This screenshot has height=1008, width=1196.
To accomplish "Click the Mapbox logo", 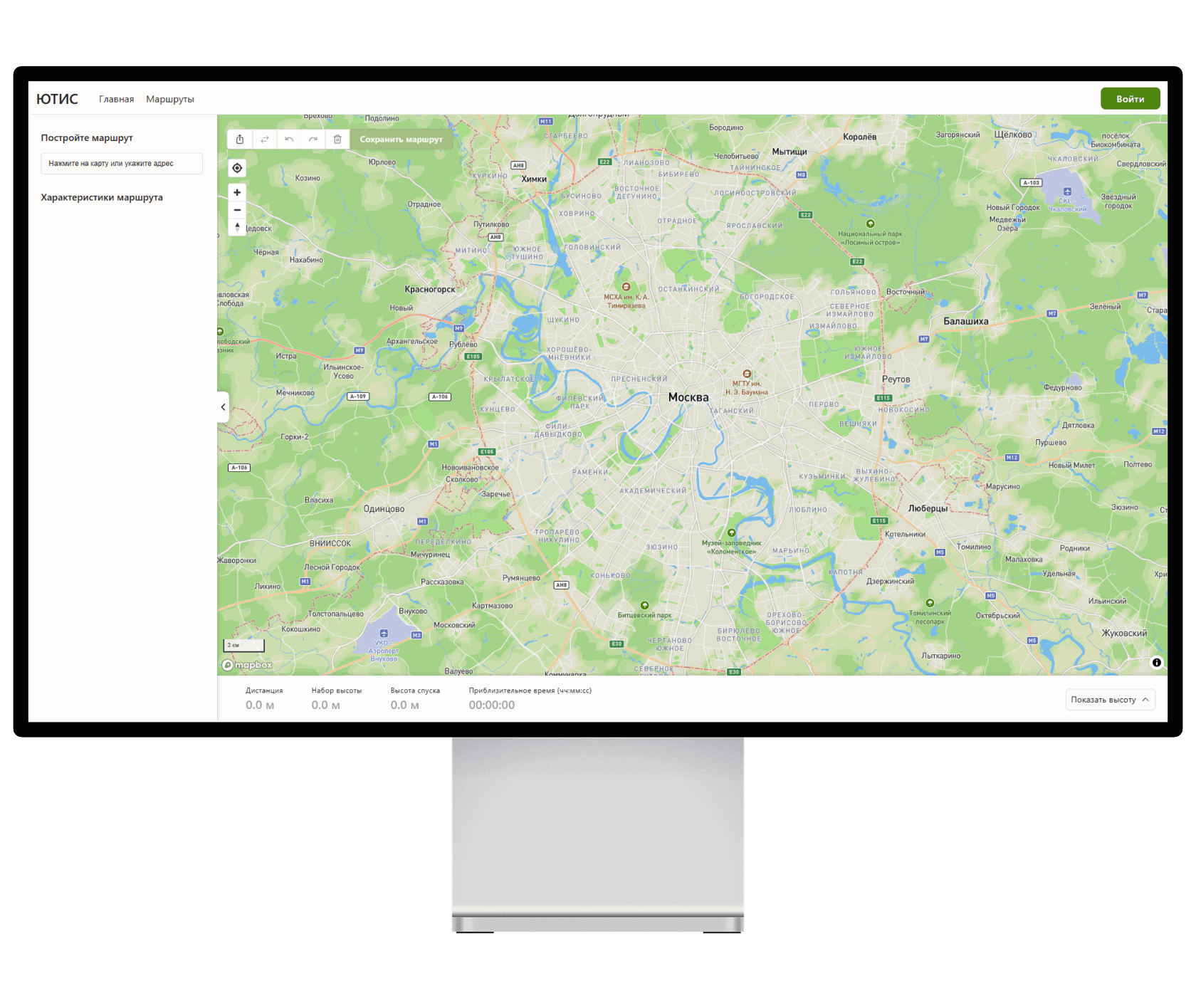I will 246,663.
